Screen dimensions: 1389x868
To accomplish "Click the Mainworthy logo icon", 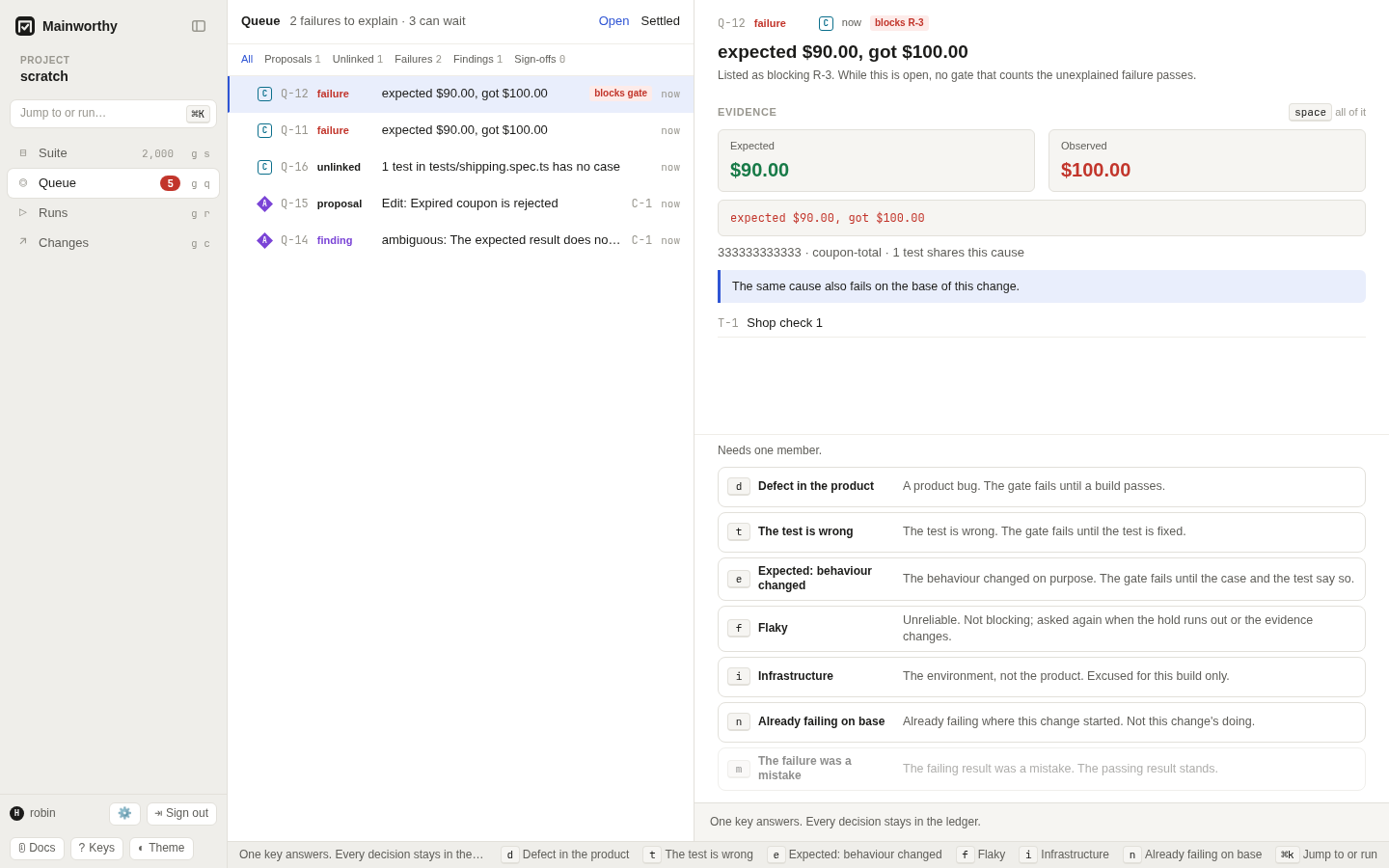I will 25,26.
